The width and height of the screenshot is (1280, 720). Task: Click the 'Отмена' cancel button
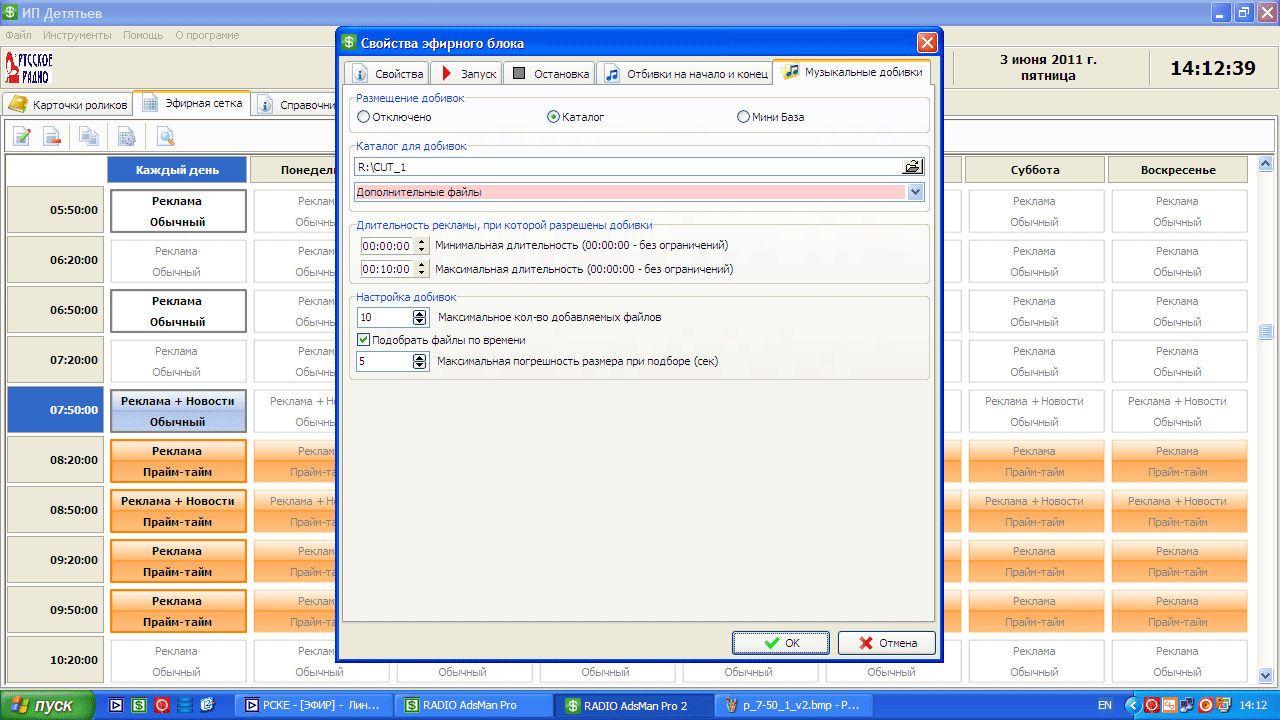[x=886, y=643]
